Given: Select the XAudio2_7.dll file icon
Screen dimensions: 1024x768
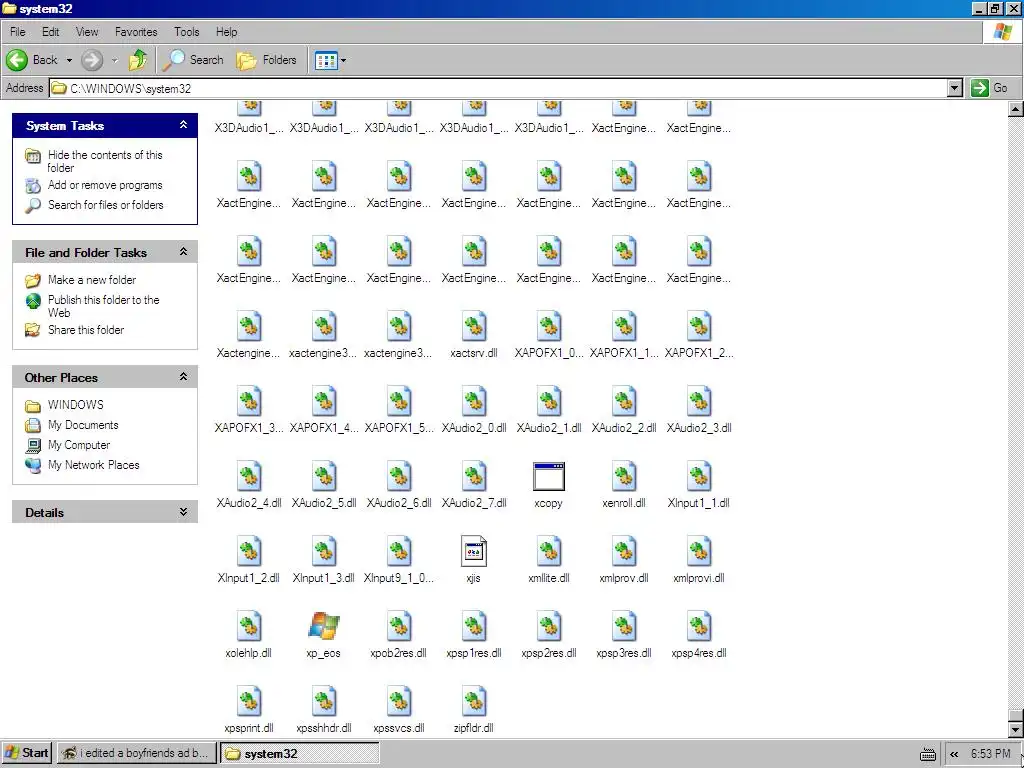Looking at the screenshot, I should (473, 477).
